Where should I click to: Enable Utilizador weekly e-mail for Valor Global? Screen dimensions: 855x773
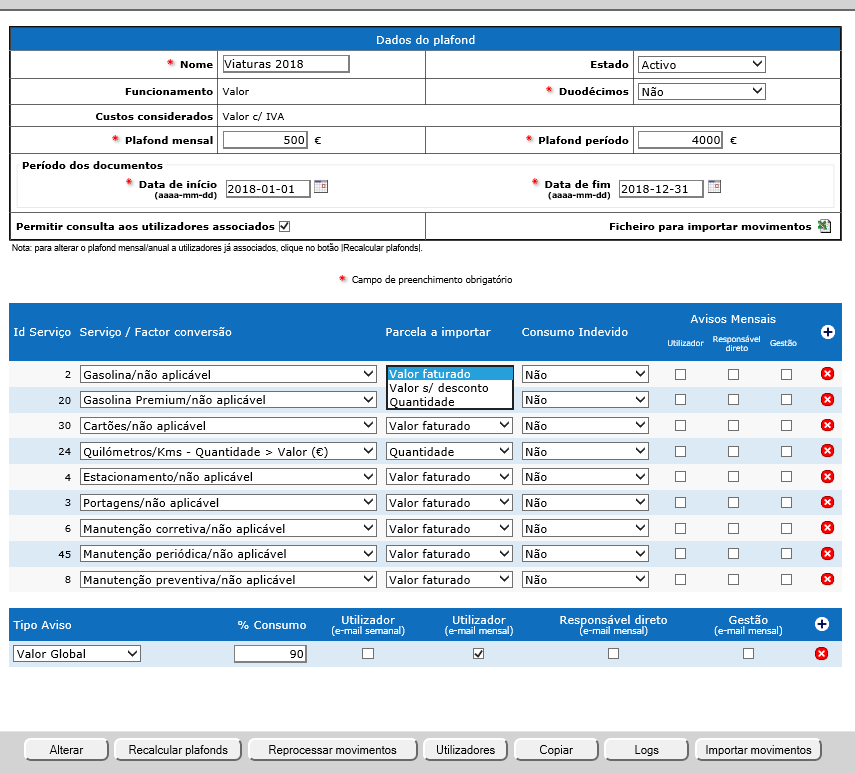click(x=368, y=653)
